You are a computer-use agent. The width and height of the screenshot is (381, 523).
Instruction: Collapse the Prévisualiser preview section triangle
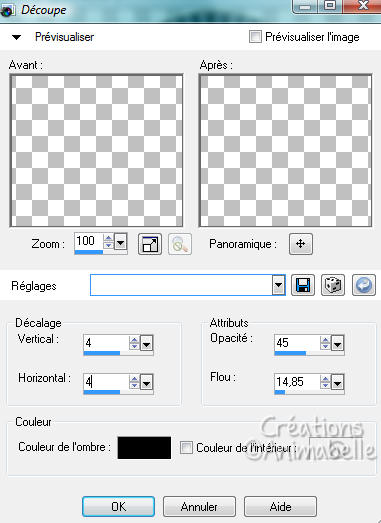pyautogui.click(x=16, y=37)
